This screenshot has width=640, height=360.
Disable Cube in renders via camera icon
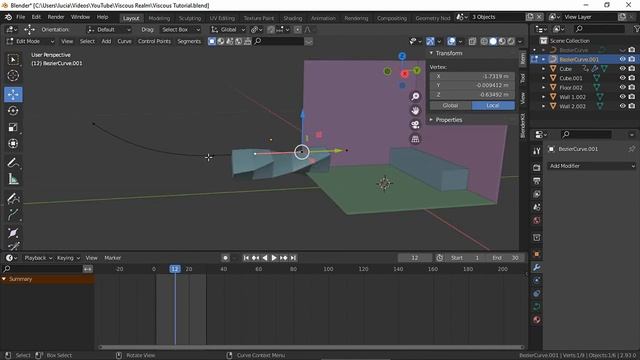[632, 69]
